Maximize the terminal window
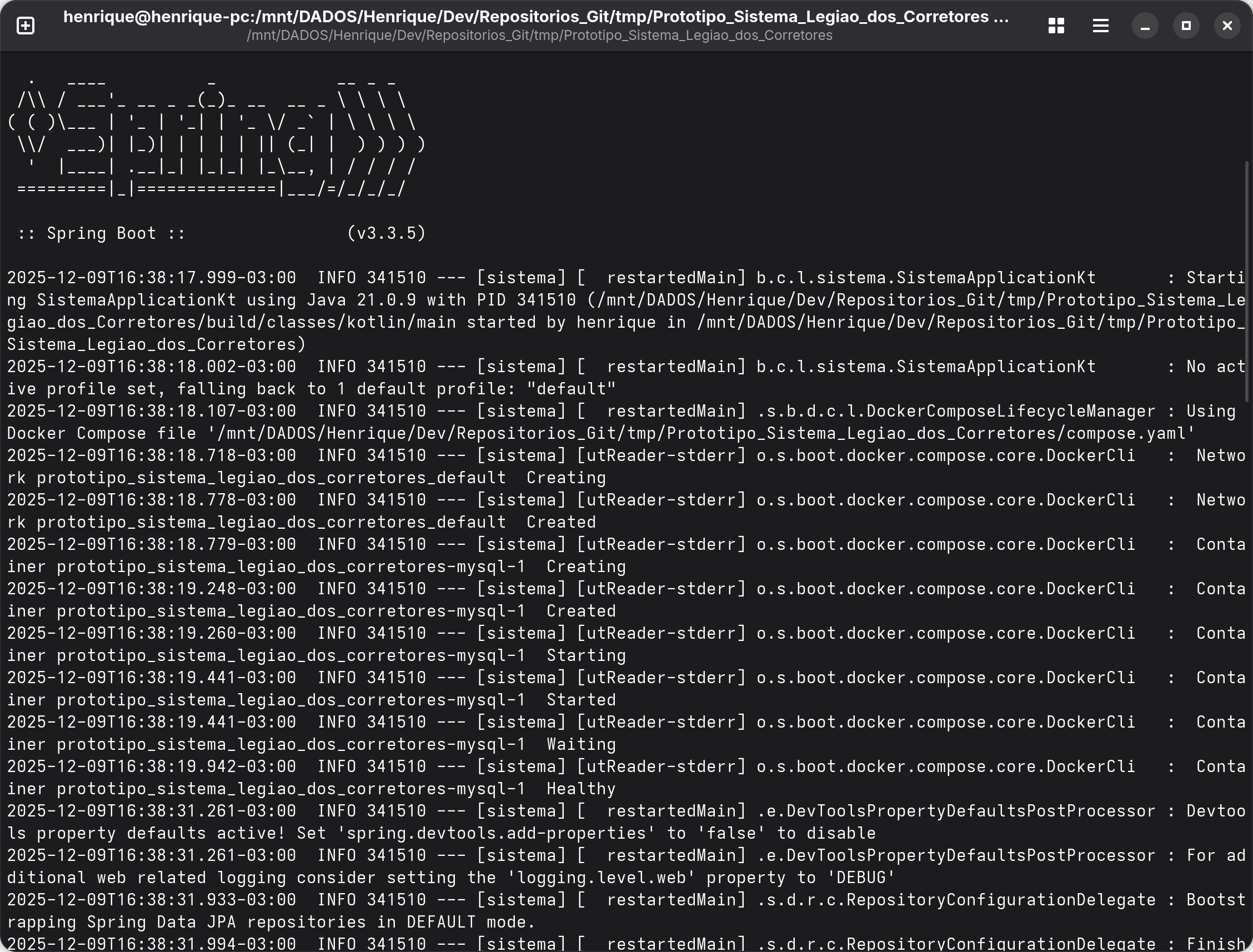The height and width of the screenshot is (952, 1253). (1186, 26)
